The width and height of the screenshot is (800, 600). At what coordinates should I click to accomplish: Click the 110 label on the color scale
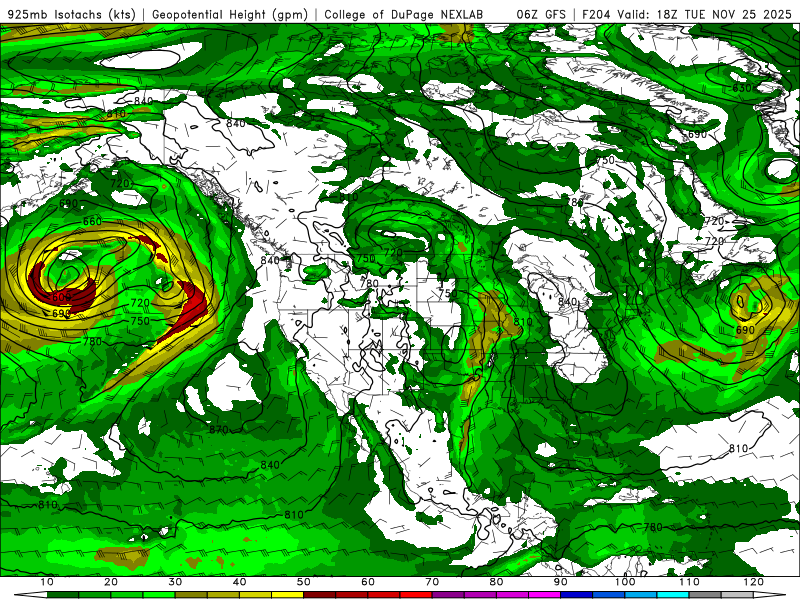(689, 582)
